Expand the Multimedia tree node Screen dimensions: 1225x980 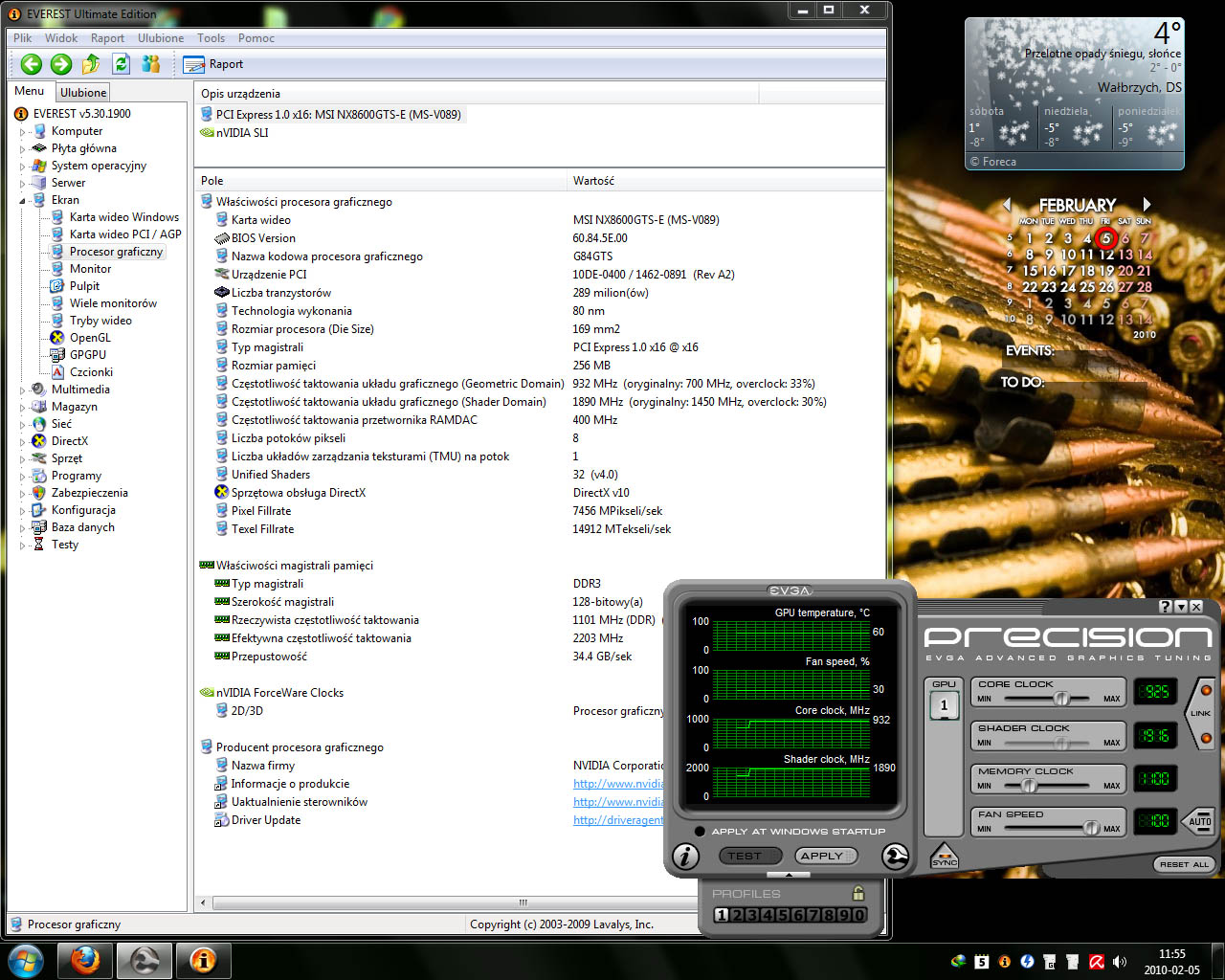pos(23,390)
